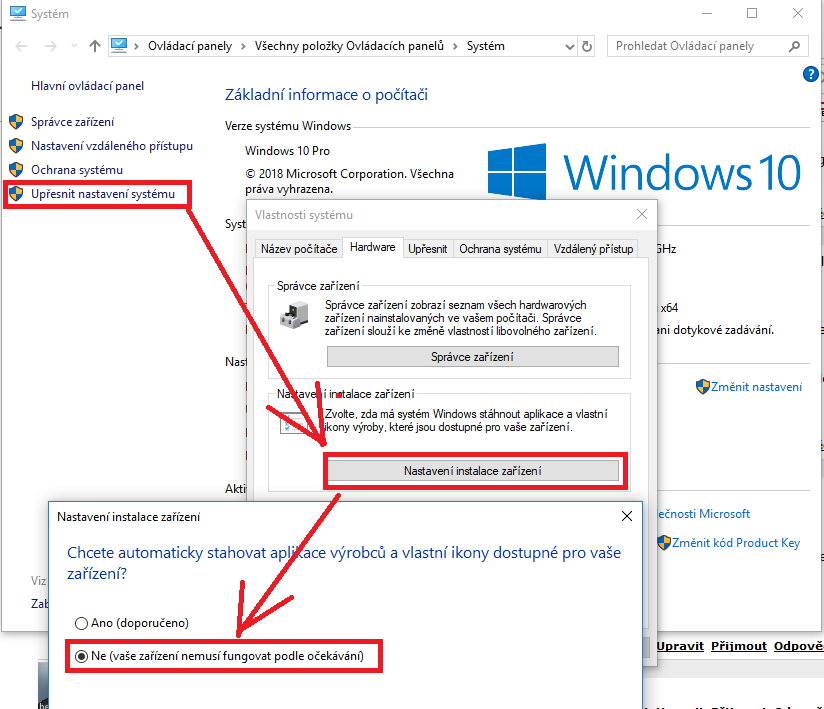Click Přijmout link in background window
The image size is (824, 709).
click(x=739, y=646)
